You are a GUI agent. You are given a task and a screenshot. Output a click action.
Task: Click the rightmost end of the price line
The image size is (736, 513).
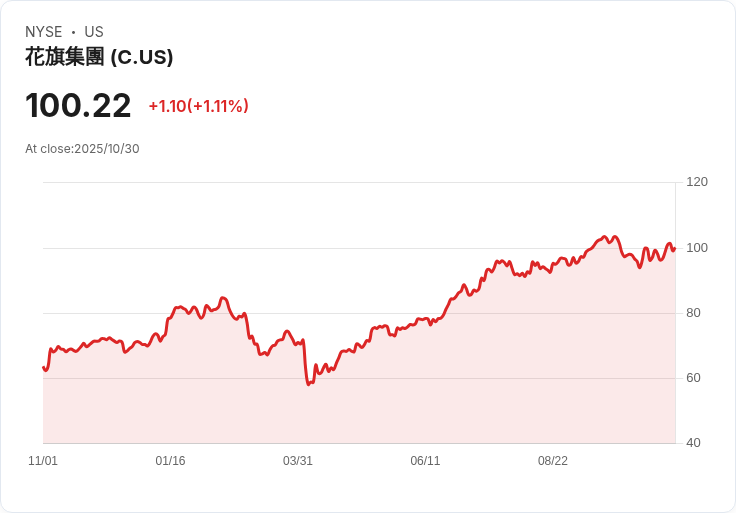[x=675, y=248]
